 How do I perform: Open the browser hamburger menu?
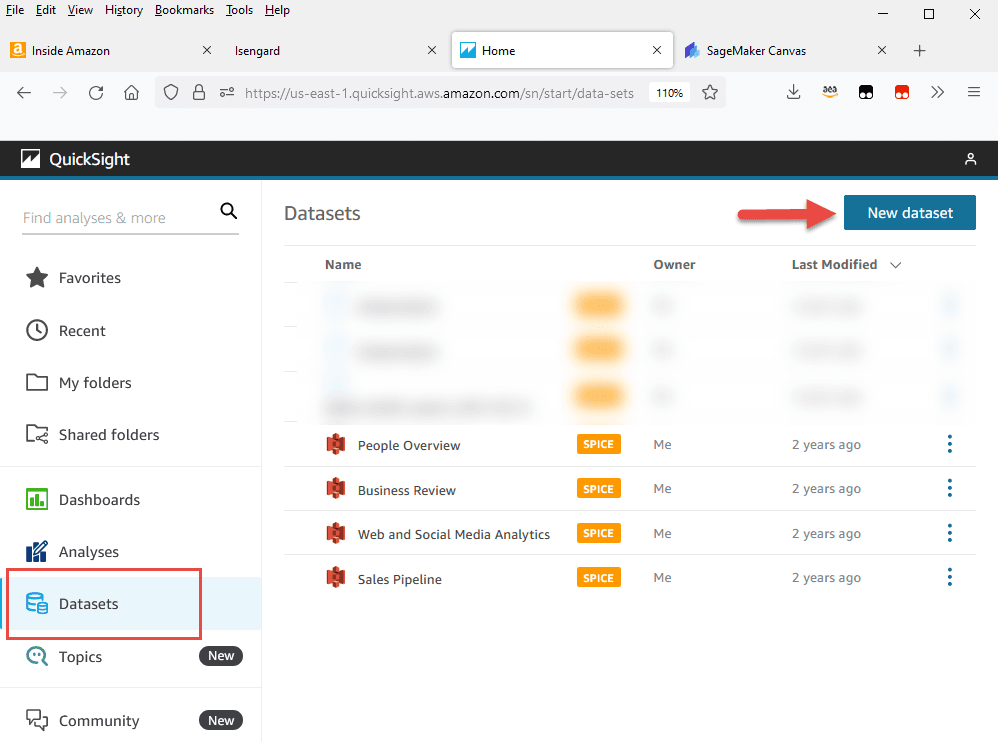[974, 93]
